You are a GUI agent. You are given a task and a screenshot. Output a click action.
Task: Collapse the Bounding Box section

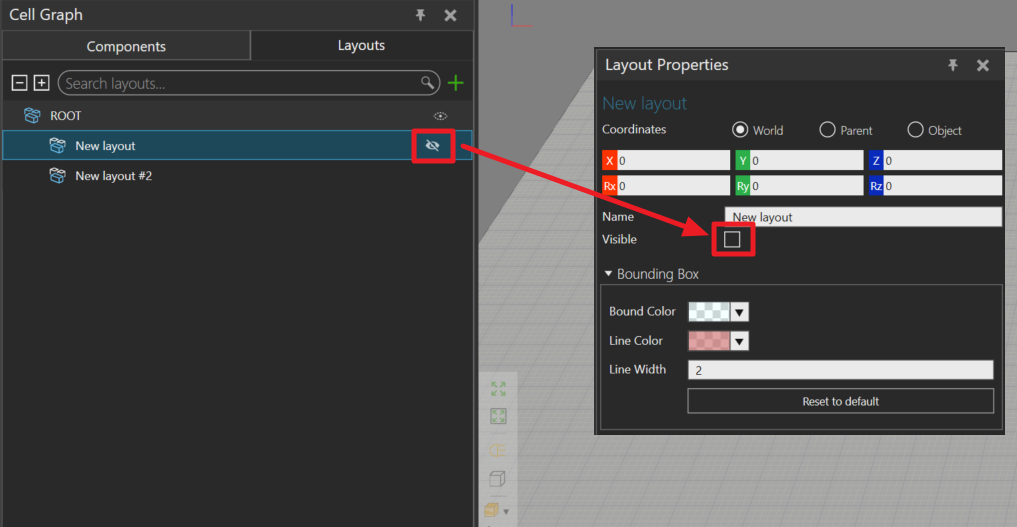coord(608,274)
